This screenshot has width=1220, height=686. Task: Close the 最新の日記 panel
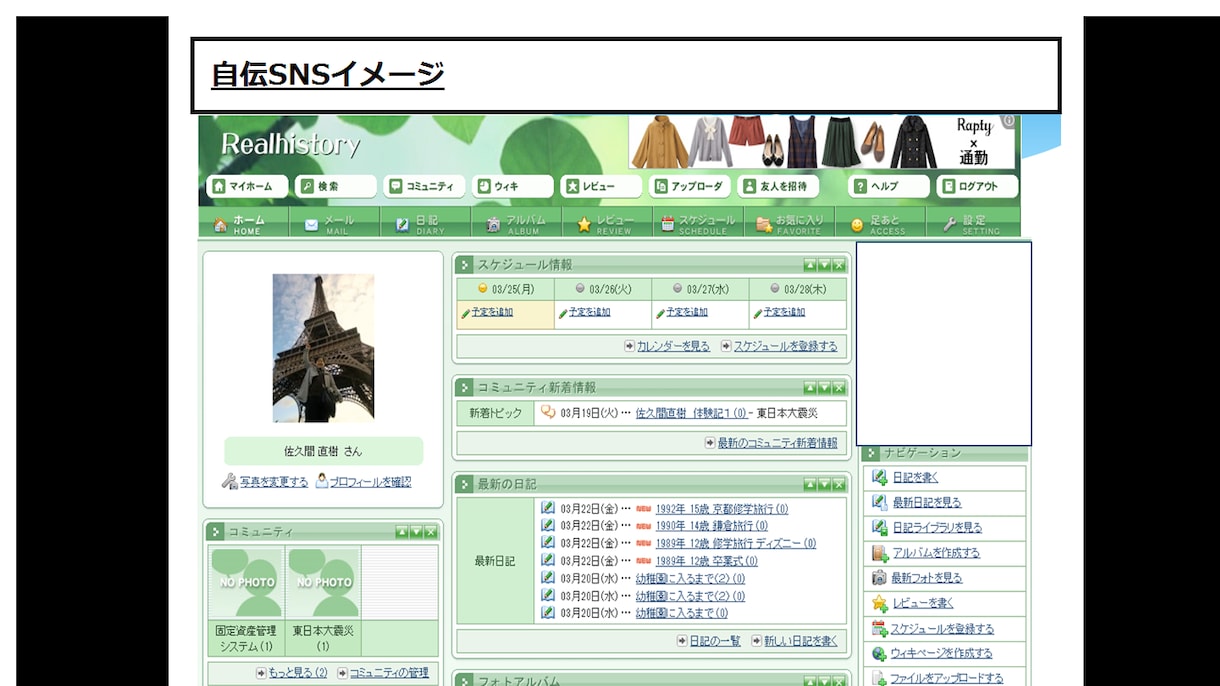point(838,485)
